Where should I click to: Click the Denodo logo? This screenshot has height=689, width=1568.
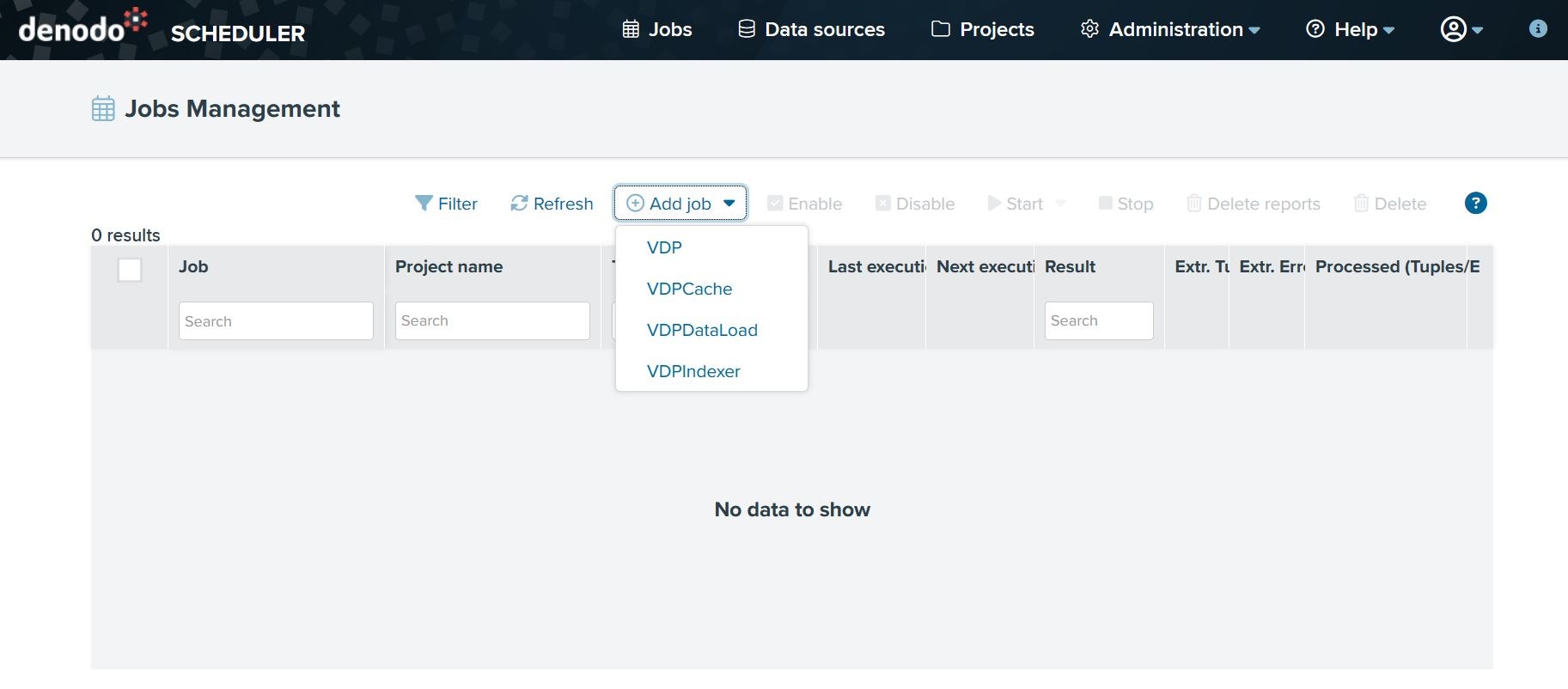83,27
